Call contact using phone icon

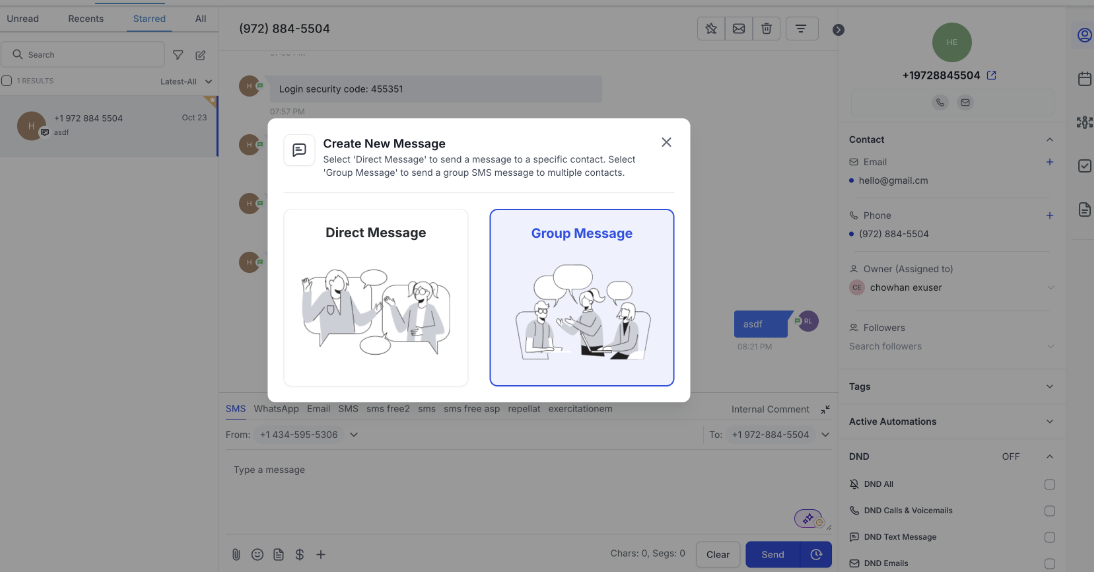940,103
